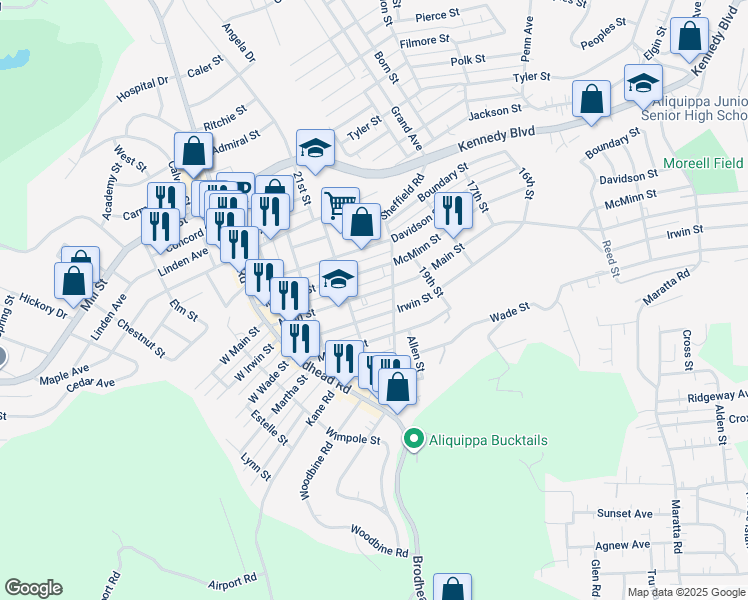
Task: Select the 16th St label
Action: [527, 183]
